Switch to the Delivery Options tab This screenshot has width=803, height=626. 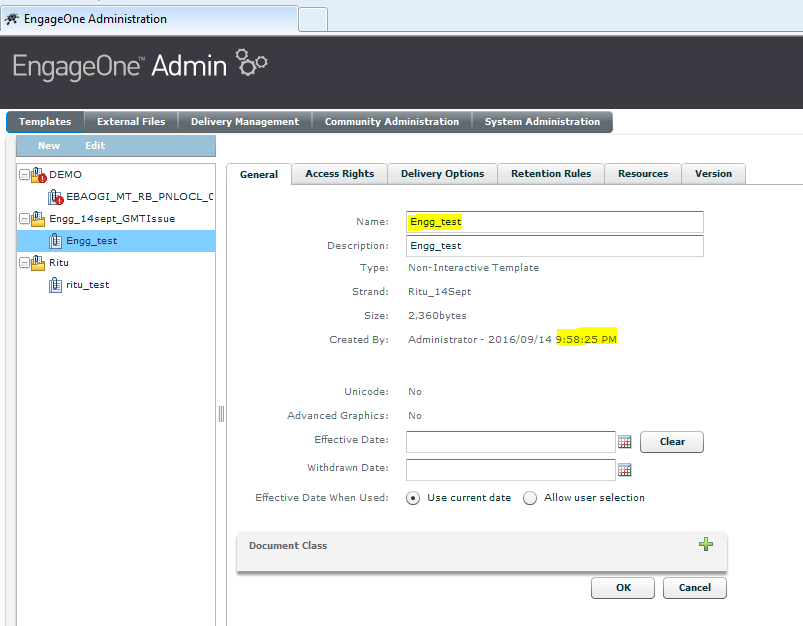click(442, 174)
